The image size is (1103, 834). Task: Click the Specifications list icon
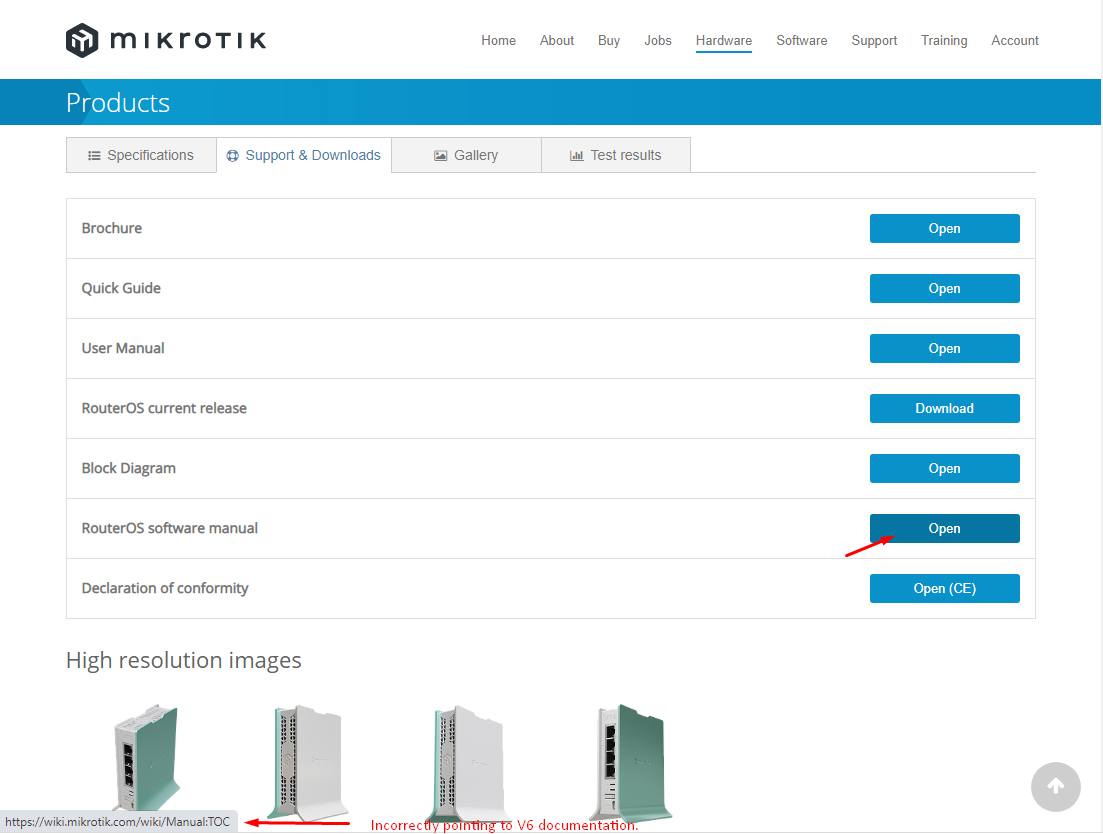pyautogui.click(x=94, y=155)
